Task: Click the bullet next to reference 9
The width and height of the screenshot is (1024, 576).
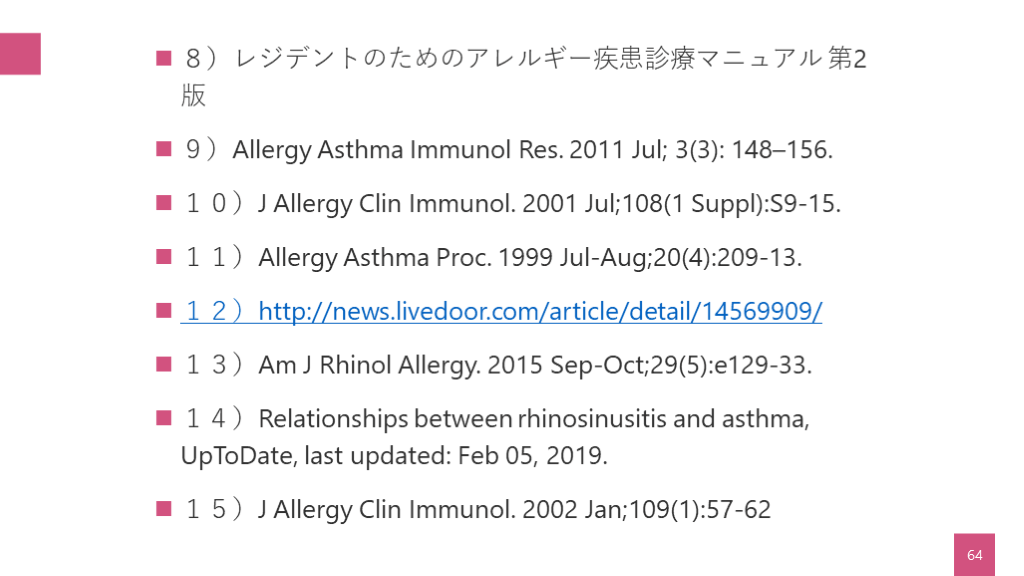Action: point(164,150)
